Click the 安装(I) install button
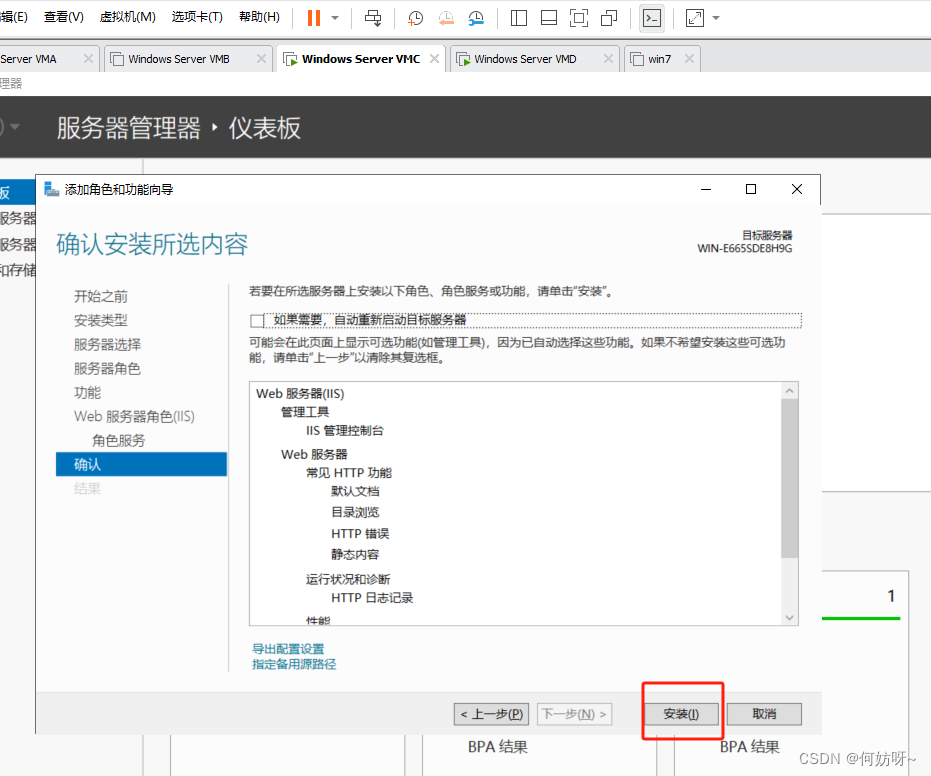The image size is (931, 776). click(x=681, y=714)
